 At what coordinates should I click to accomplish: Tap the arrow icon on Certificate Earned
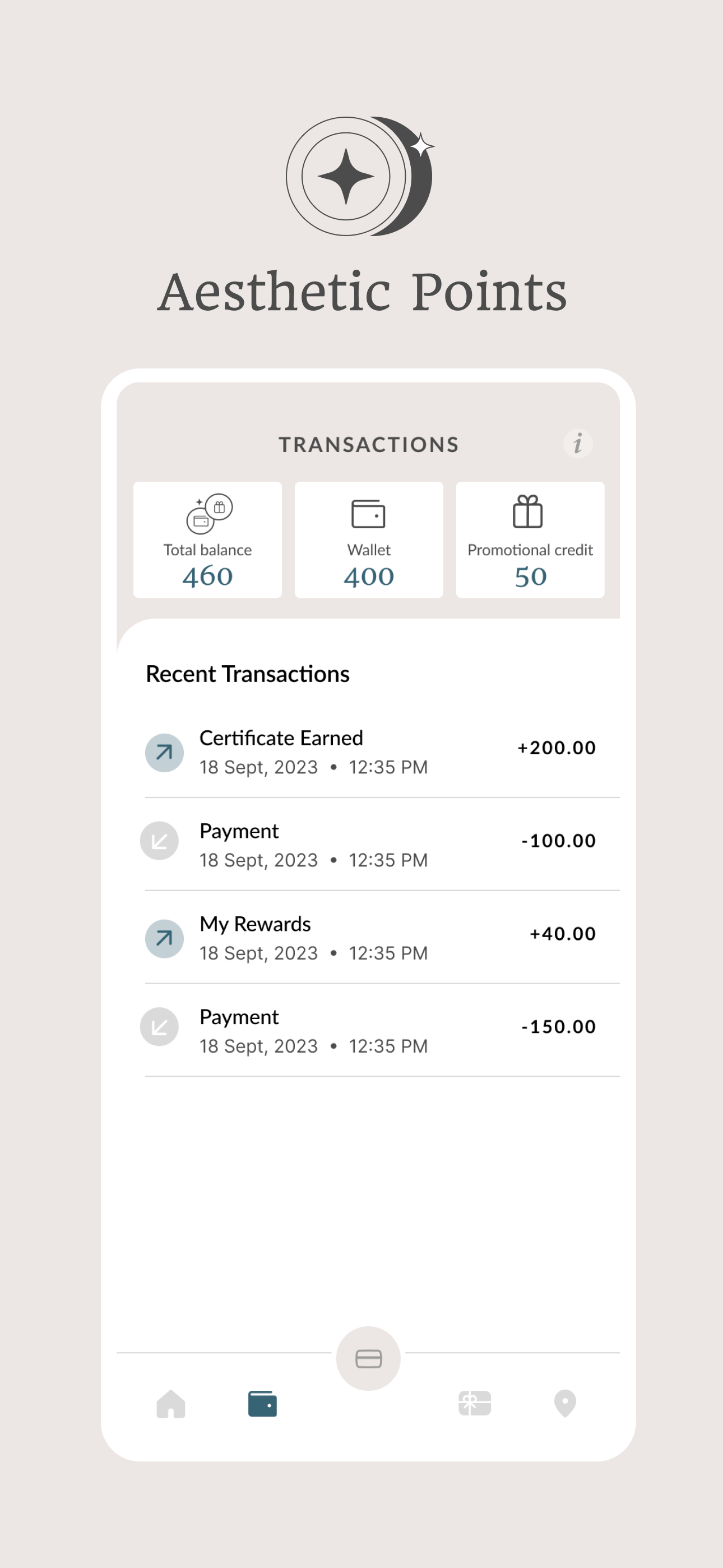pos(164,753)
